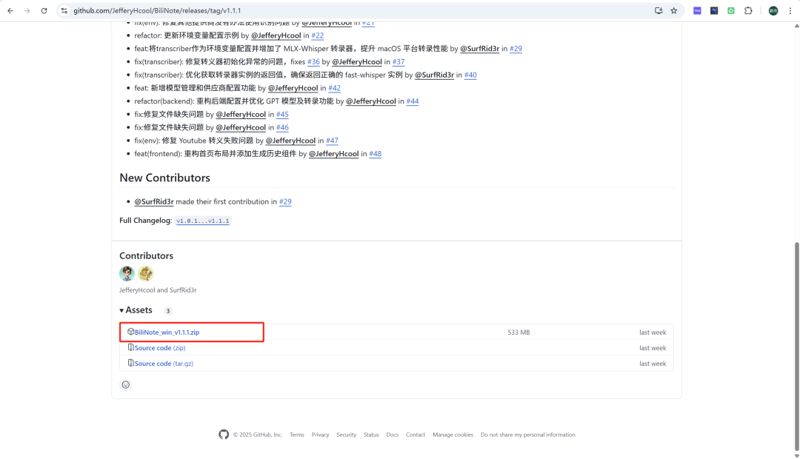Open pull request #44 link

pos(412,101)
